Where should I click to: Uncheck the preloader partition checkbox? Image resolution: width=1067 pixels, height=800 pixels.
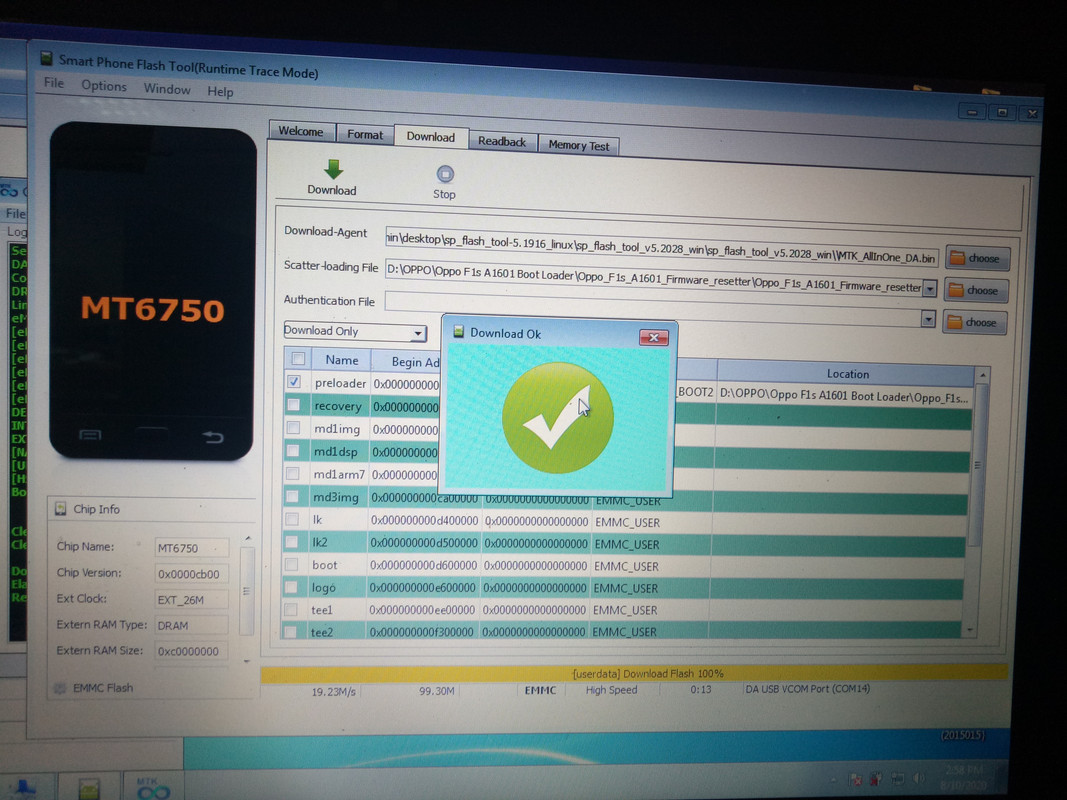click(294, 382)
